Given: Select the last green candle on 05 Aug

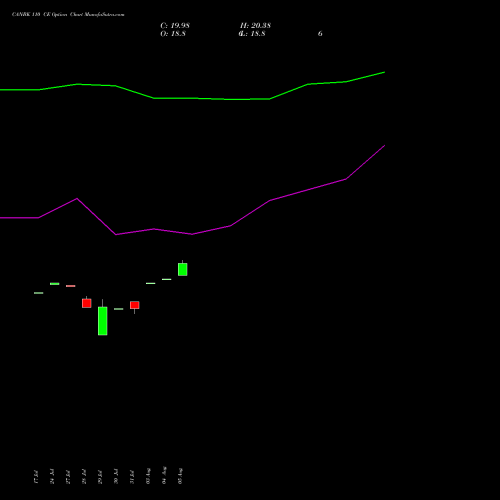Looking at the screenshot, I should pyautogui.click(x=183, y=269).
